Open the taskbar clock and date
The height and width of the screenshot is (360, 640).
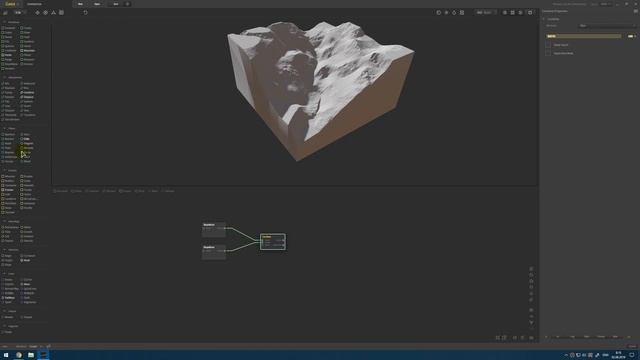[618, 355]
